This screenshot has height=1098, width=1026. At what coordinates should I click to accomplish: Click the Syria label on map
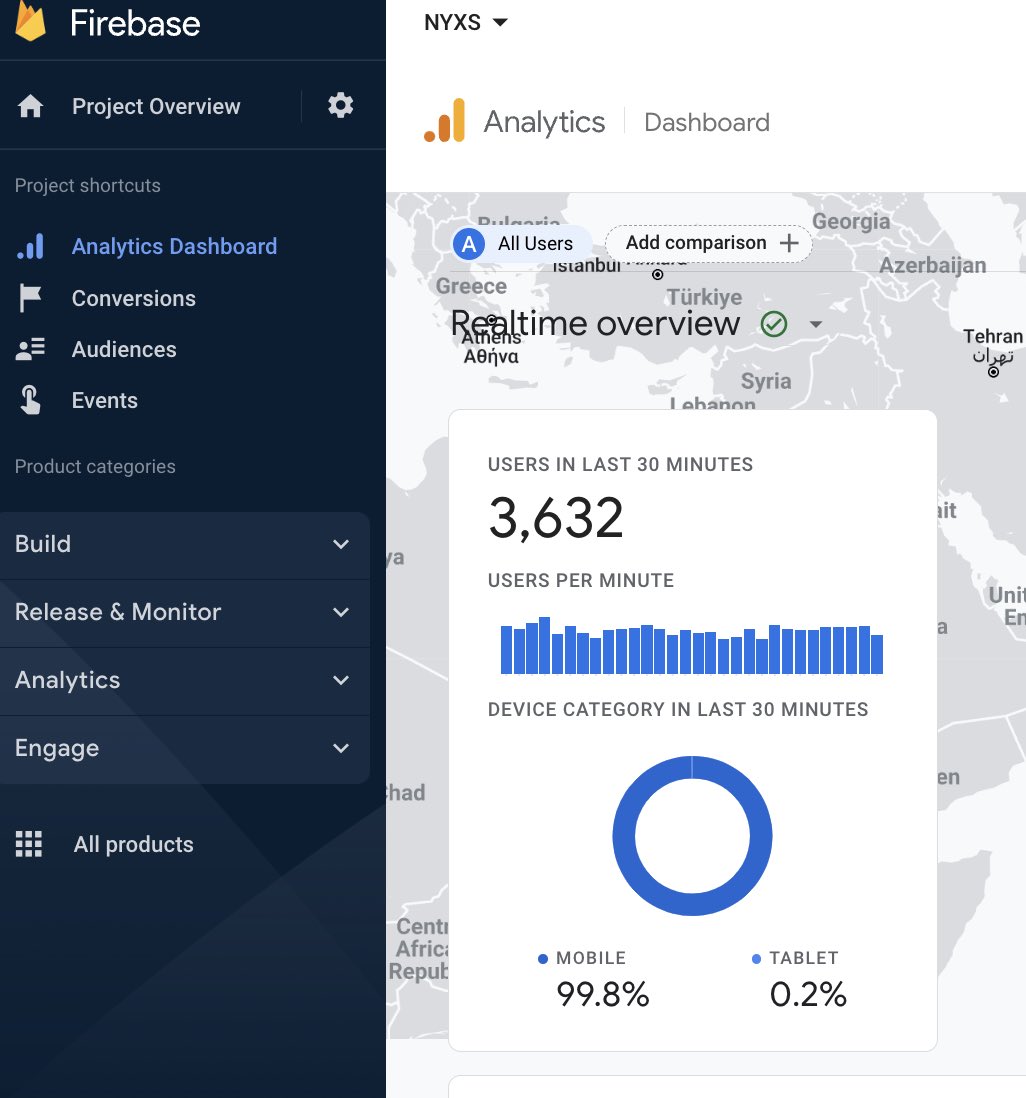pos(766,381)
